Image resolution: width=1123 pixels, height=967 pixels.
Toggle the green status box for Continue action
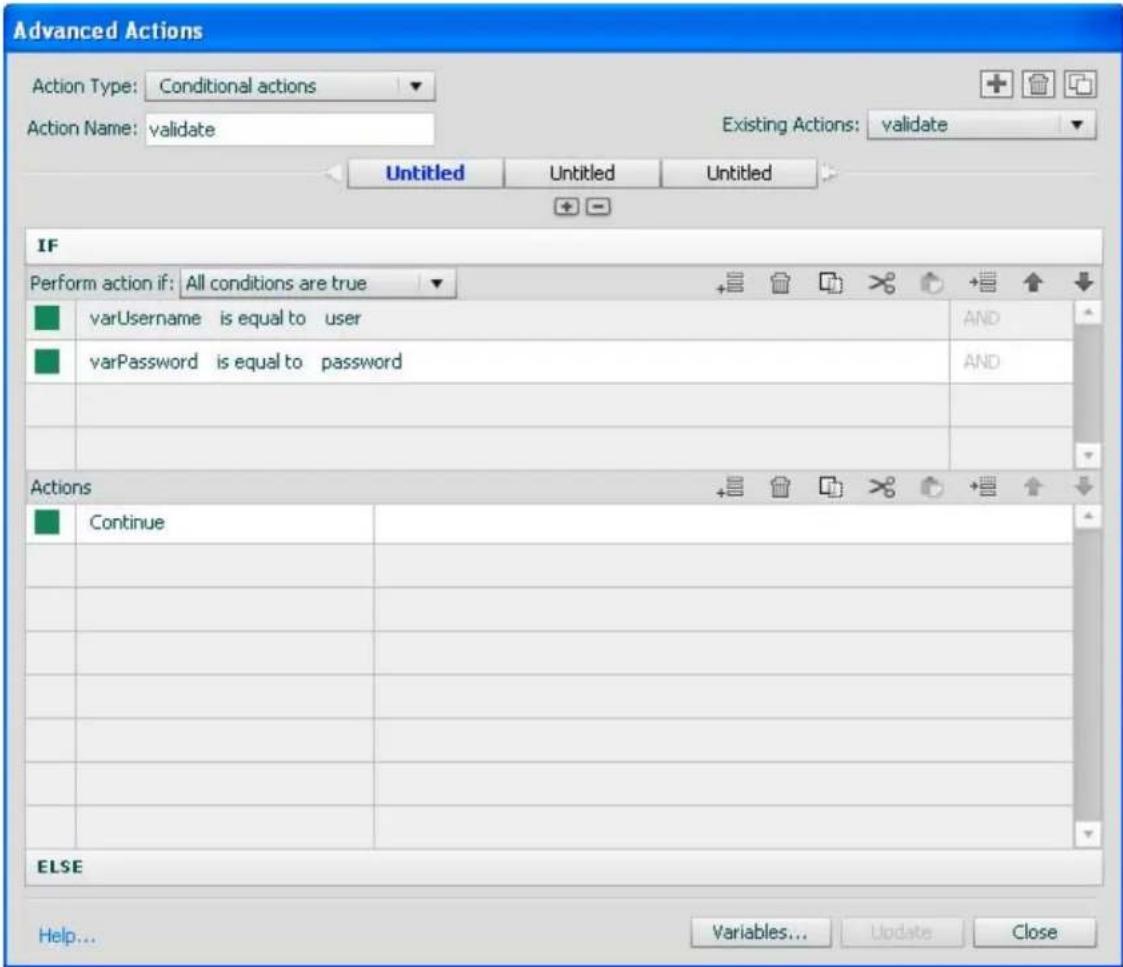coord(47,522)
